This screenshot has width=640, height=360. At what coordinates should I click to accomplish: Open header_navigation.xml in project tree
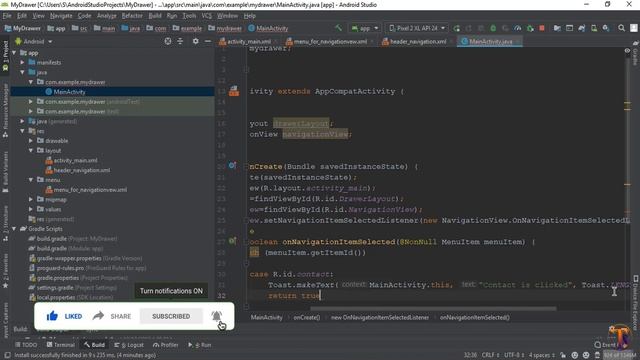(82, 170)
